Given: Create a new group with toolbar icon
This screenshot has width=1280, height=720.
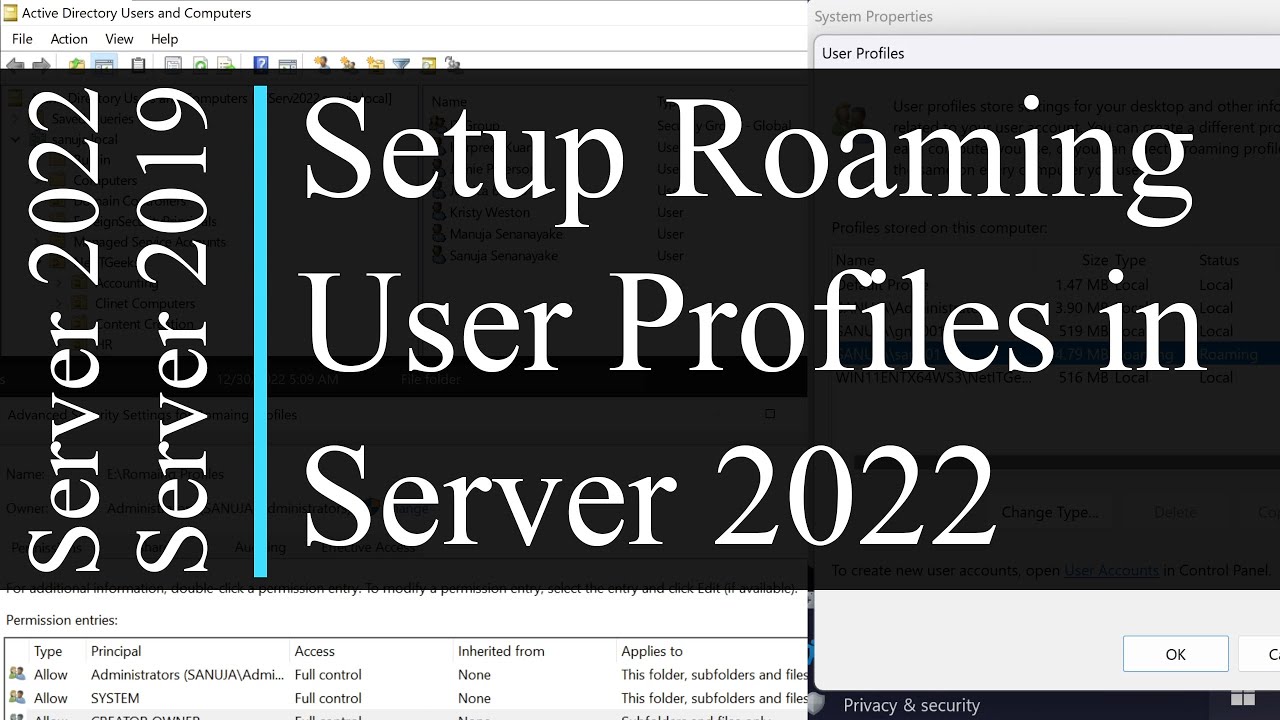Looking at the screenshot, I should (348, 65).
